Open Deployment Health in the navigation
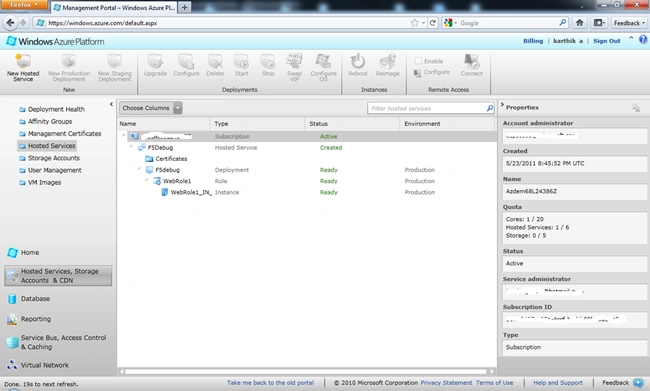 pyautogui.click(x=52, y=109)
